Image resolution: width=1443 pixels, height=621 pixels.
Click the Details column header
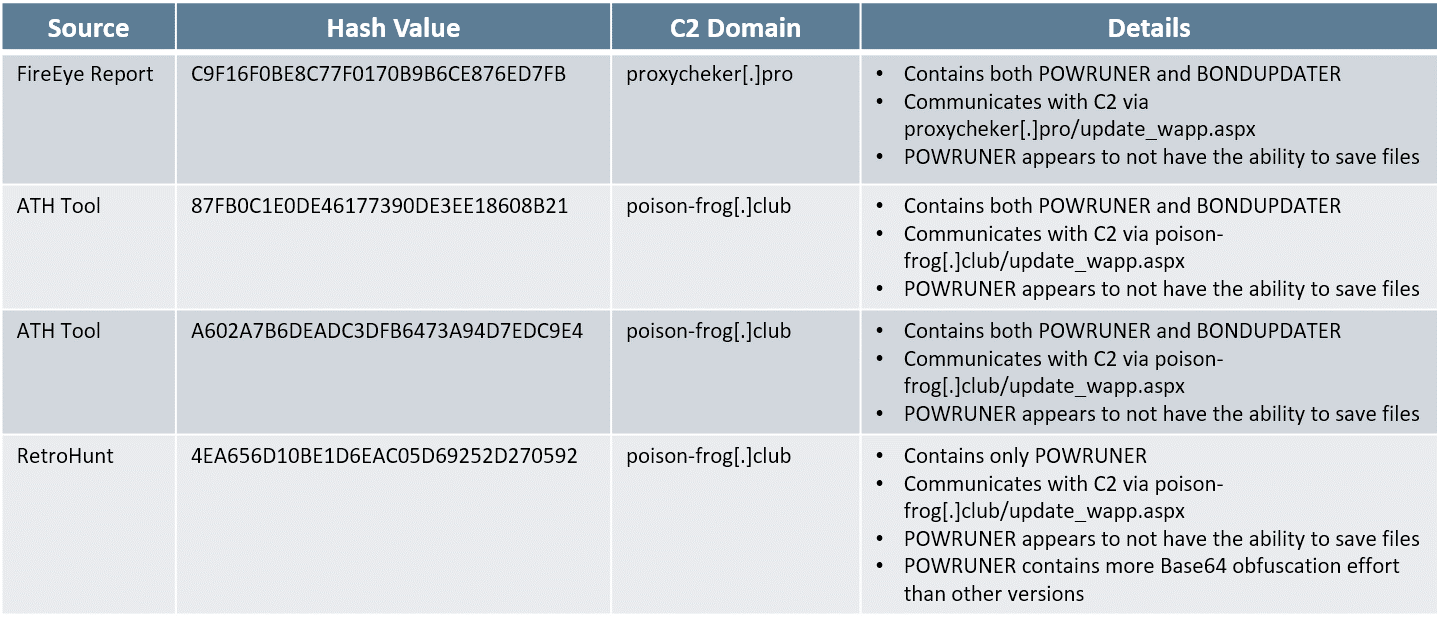(1148, 28)
